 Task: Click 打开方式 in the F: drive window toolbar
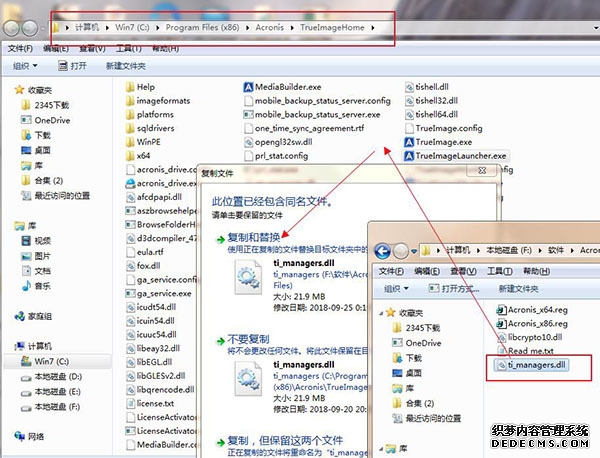[x=454, y=289]
